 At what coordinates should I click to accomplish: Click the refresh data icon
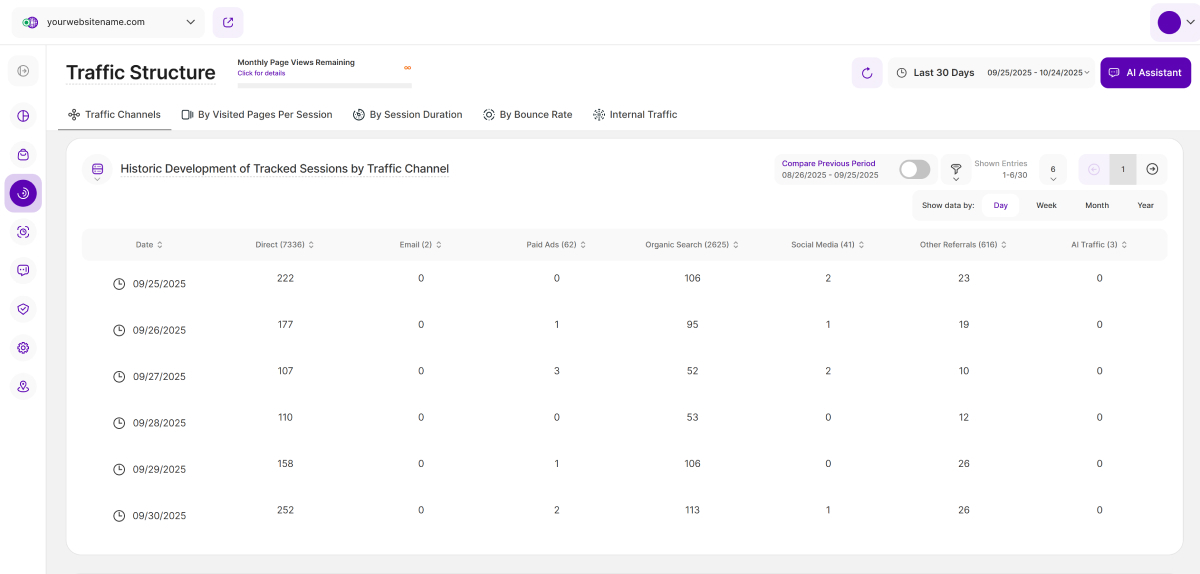(x=867, y=73)
